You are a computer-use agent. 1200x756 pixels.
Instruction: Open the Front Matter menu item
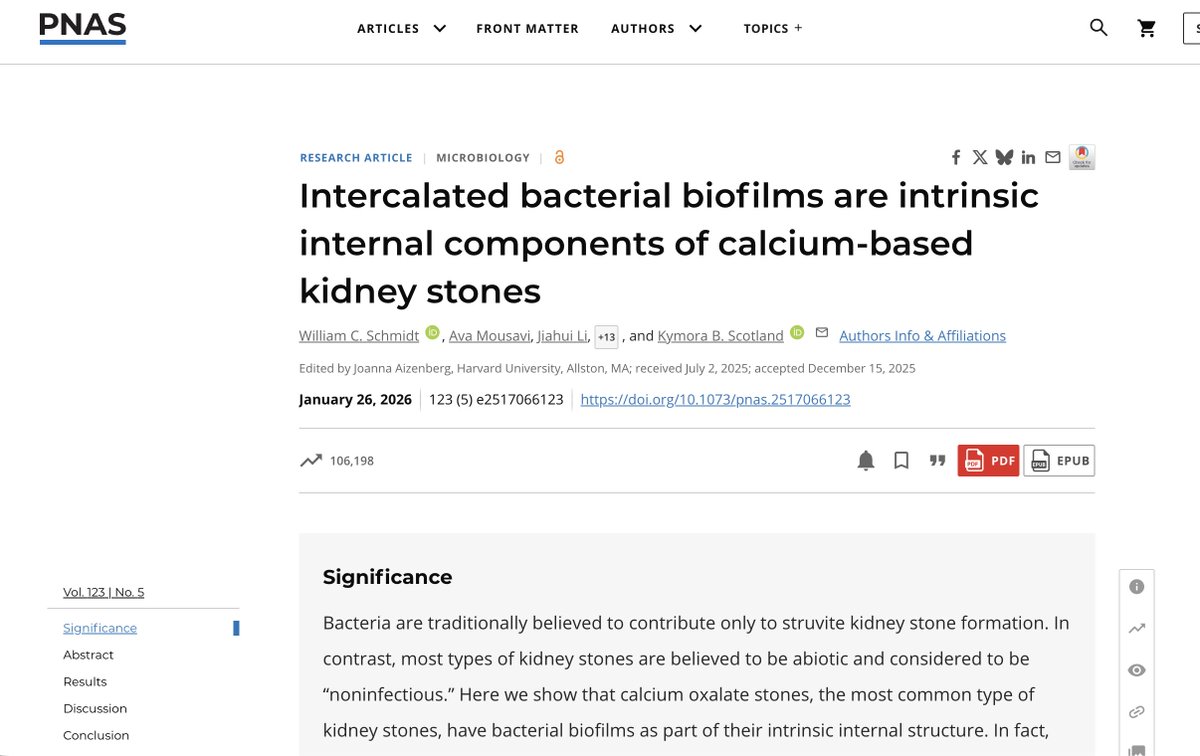[x=527, y=28]
